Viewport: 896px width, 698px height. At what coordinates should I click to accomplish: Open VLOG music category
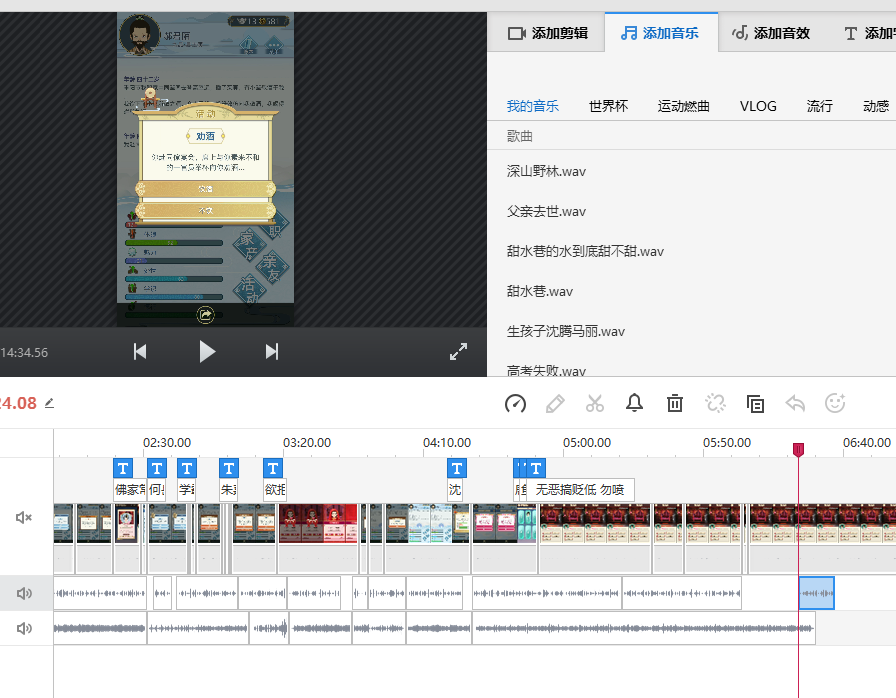[x=758, y=106]
